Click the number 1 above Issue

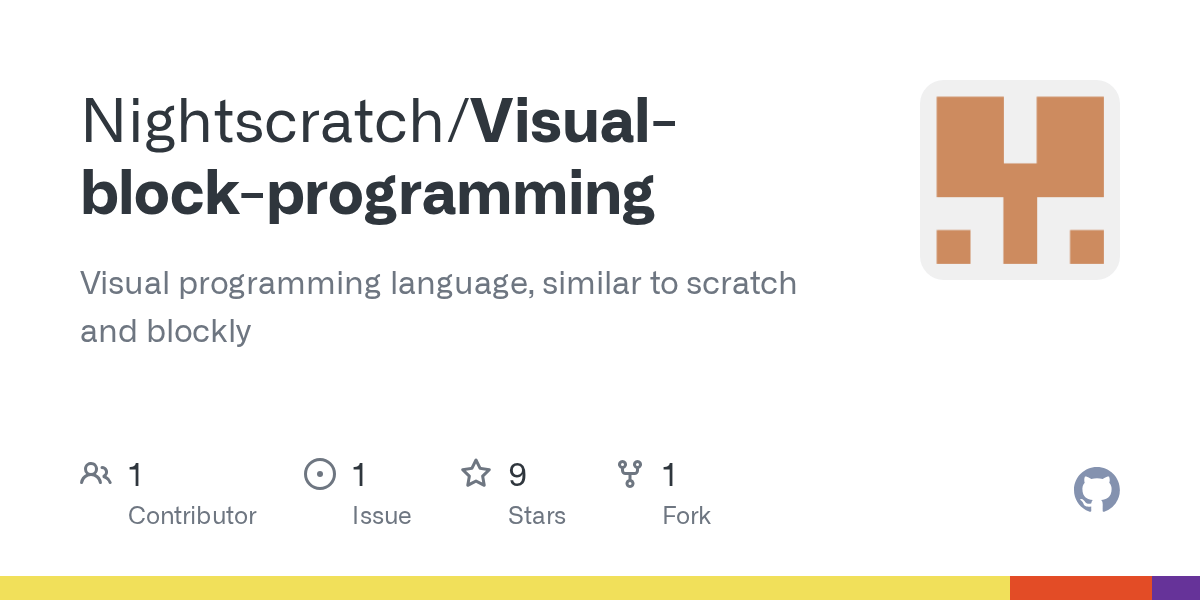pyautogui.click(x=359, y=475)
